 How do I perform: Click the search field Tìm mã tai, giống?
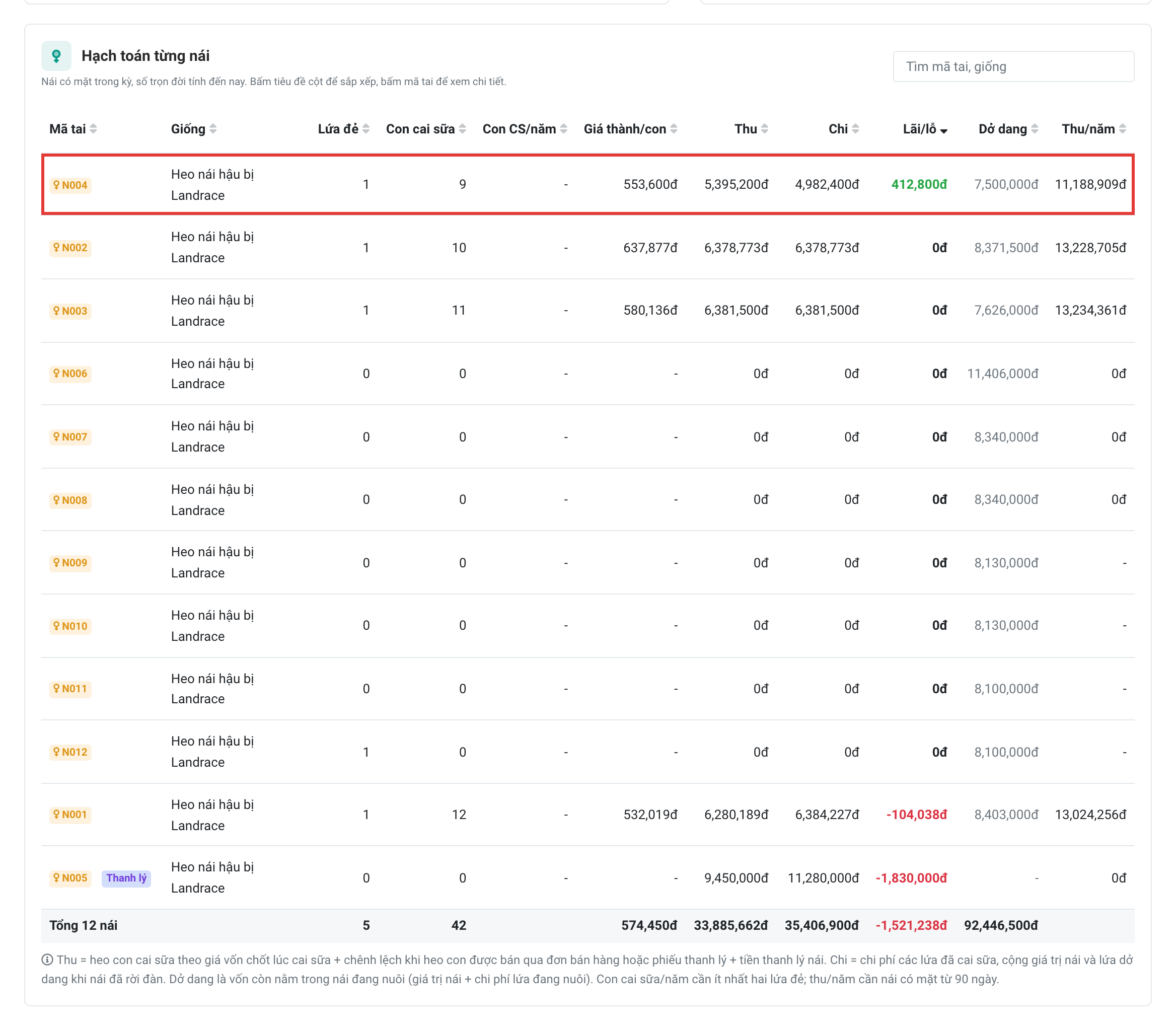pyautogui.click(x=1013, y=66)
